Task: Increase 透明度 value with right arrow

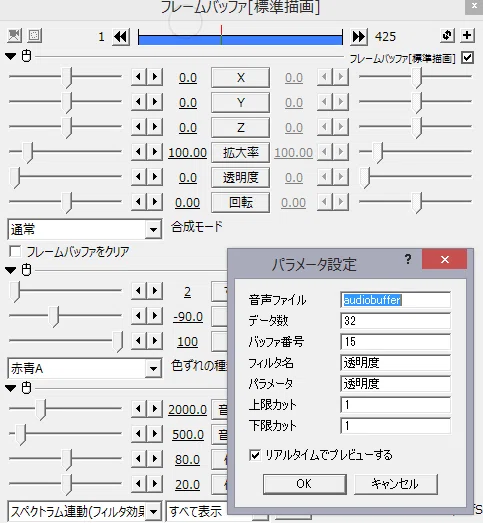Action: [155, 177]
